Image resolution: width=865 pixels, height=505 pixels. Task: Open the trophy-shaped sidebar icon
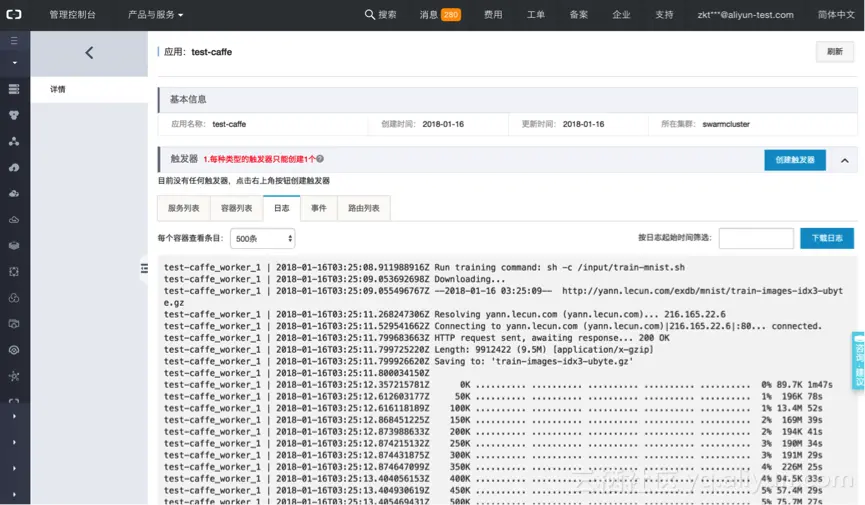pyautogui.click(x=14, y=115)
